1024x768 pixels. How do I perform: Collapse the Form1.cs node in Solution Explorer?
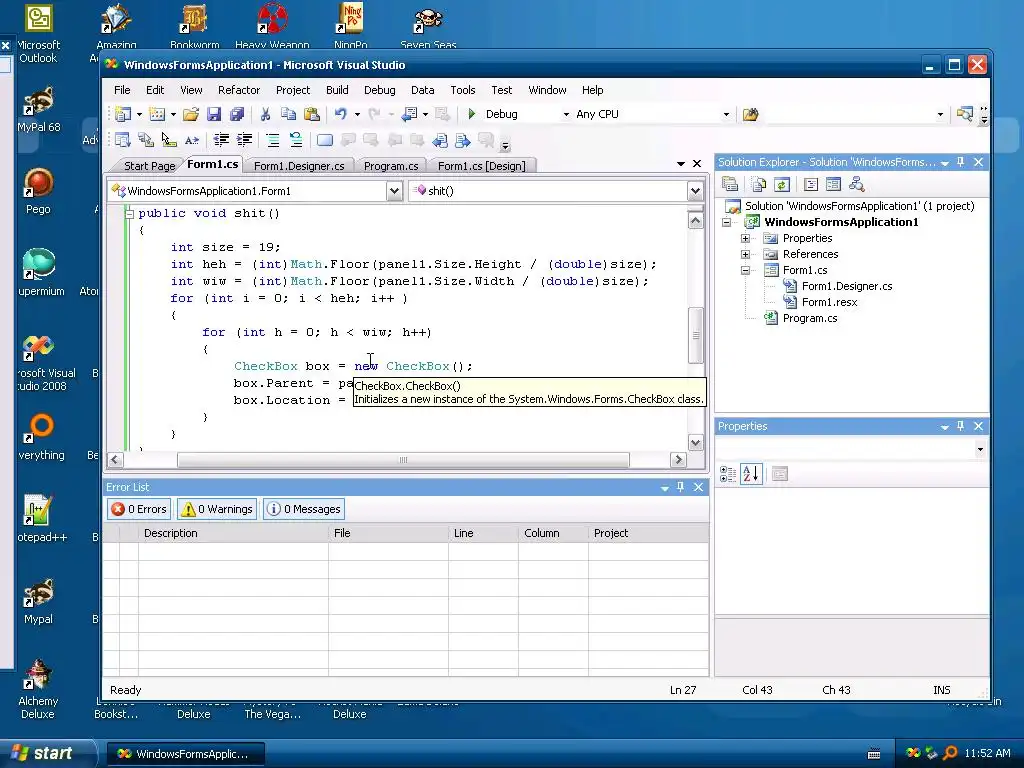pos(745,270)
